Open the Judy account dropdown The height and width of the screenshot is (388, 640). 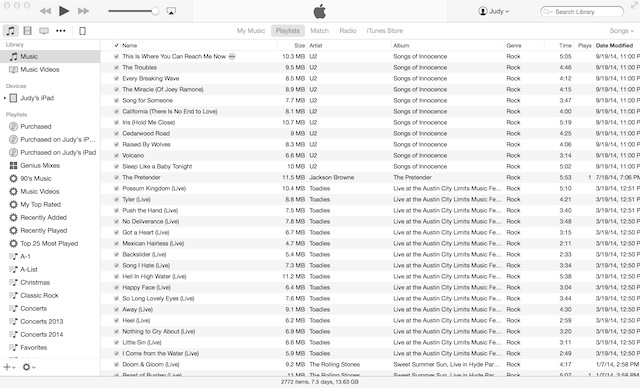[x=493, y=11]
